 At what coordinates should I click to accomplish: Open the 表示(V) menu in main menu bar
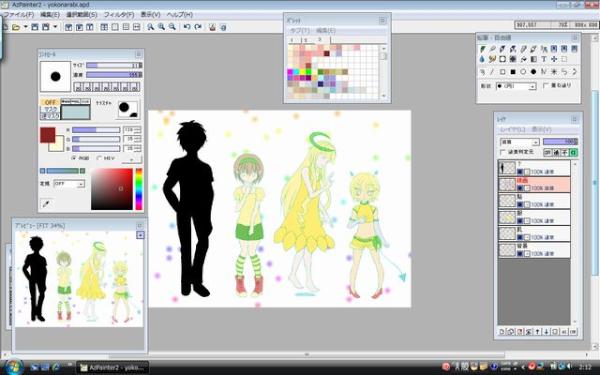pos(150,15)
